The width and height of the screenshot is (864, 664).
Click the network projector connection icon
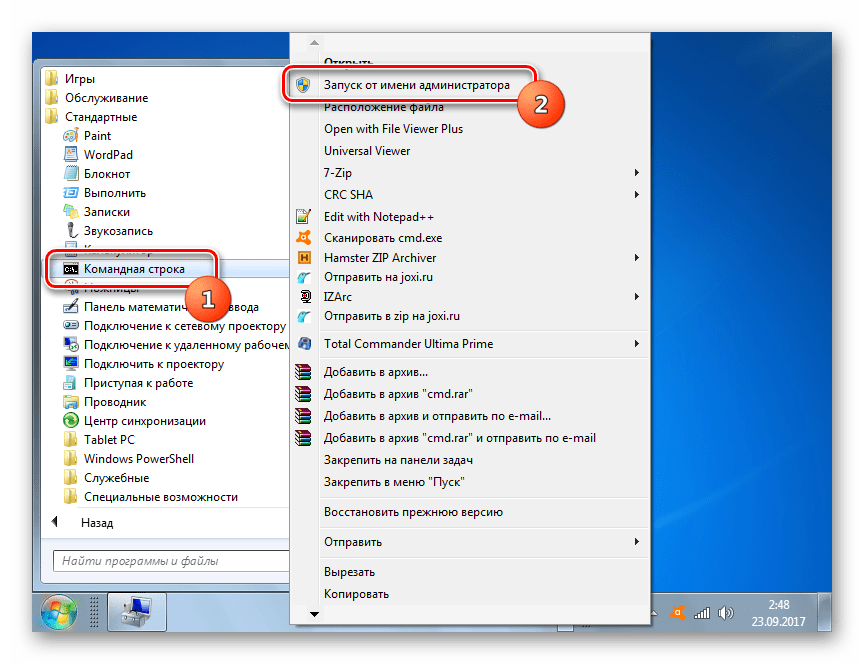point(71,326)
